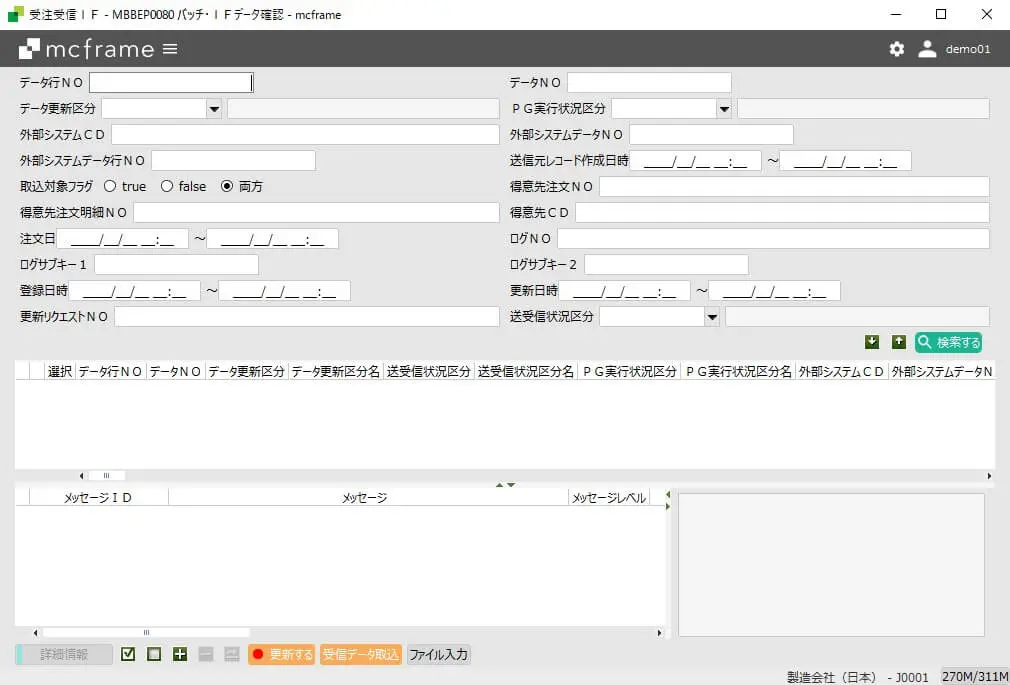Click the 更新日時 end date field

[775, 291]
